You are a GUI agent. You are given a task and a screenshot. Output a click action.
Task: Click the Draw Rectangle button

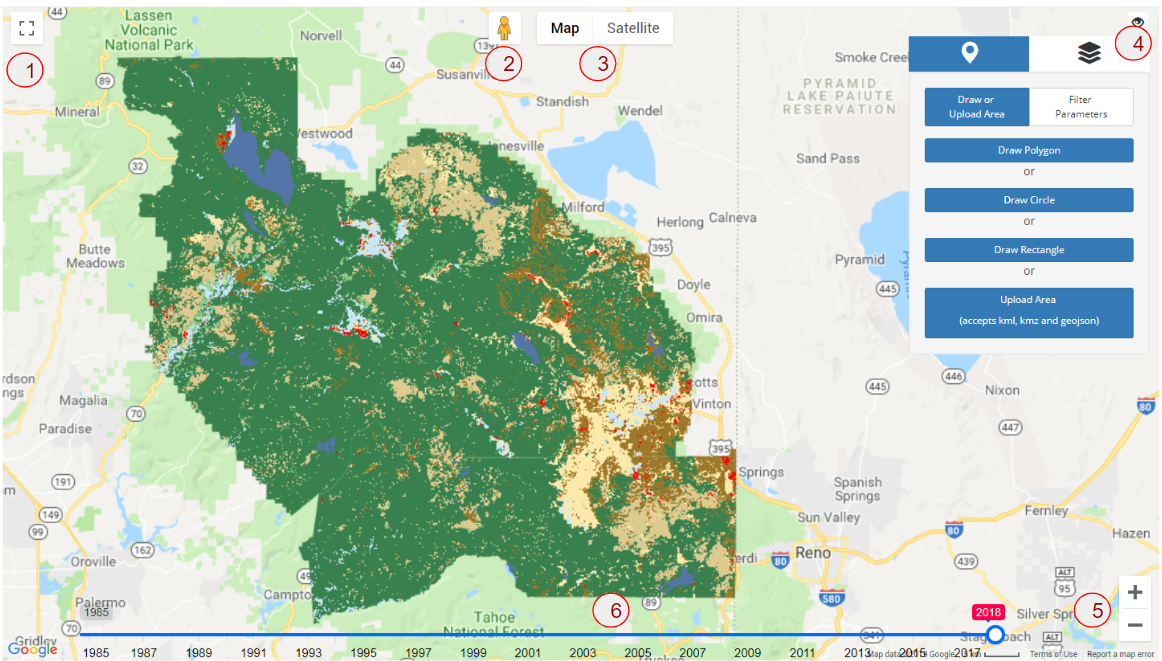[x=1029, y=250]
